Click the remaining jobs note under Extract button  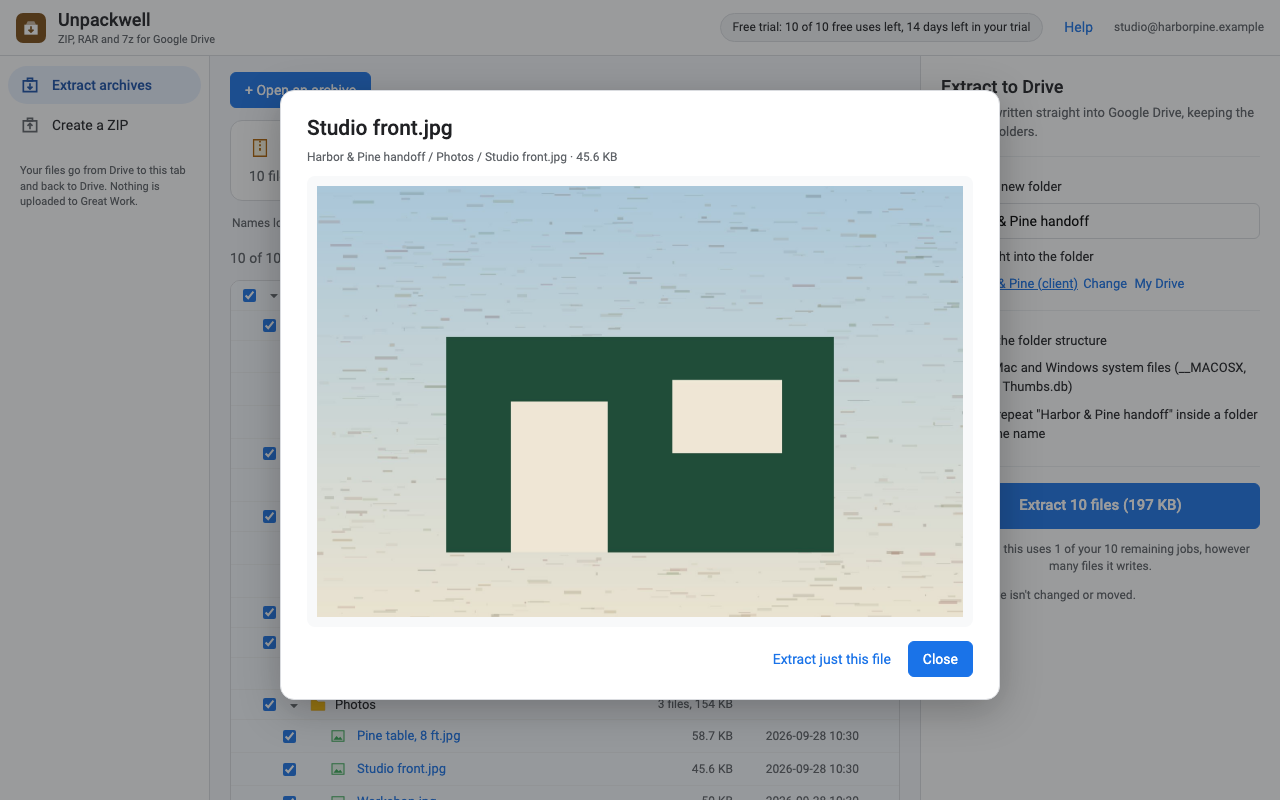click(x=1100, y=557)
